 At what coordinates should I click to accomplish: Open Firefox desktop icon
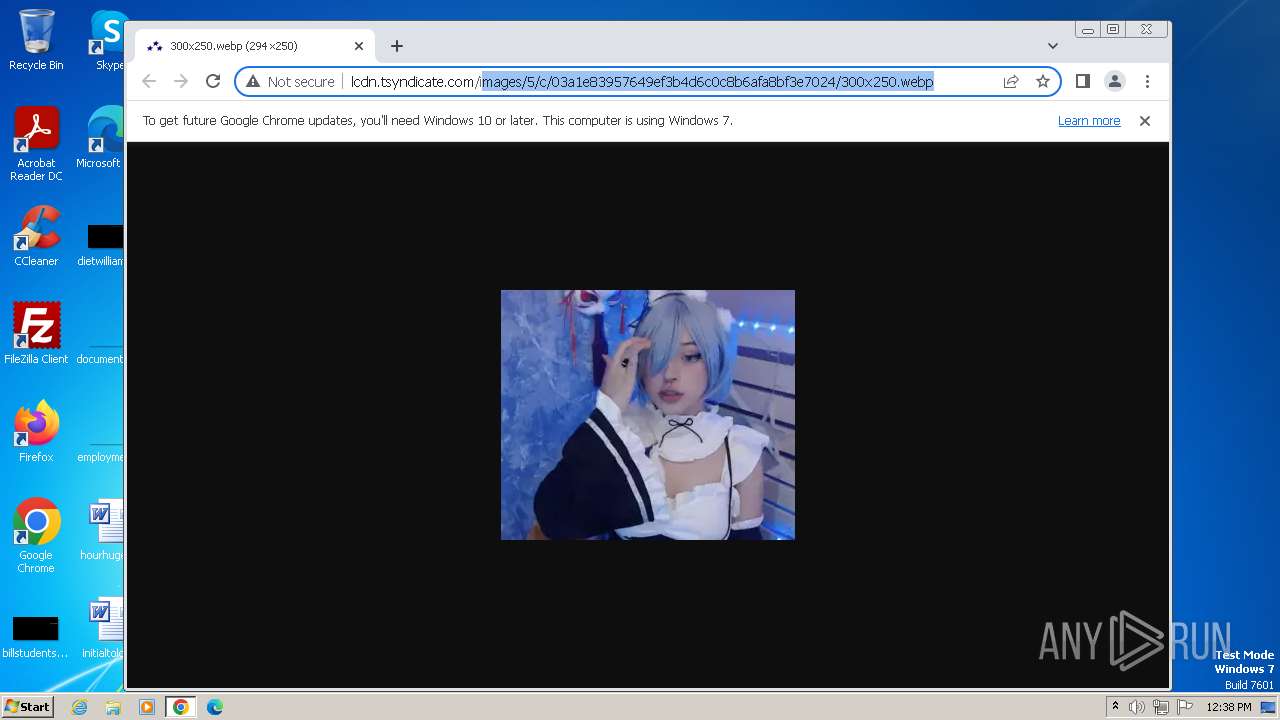click(x=36, y=432)
